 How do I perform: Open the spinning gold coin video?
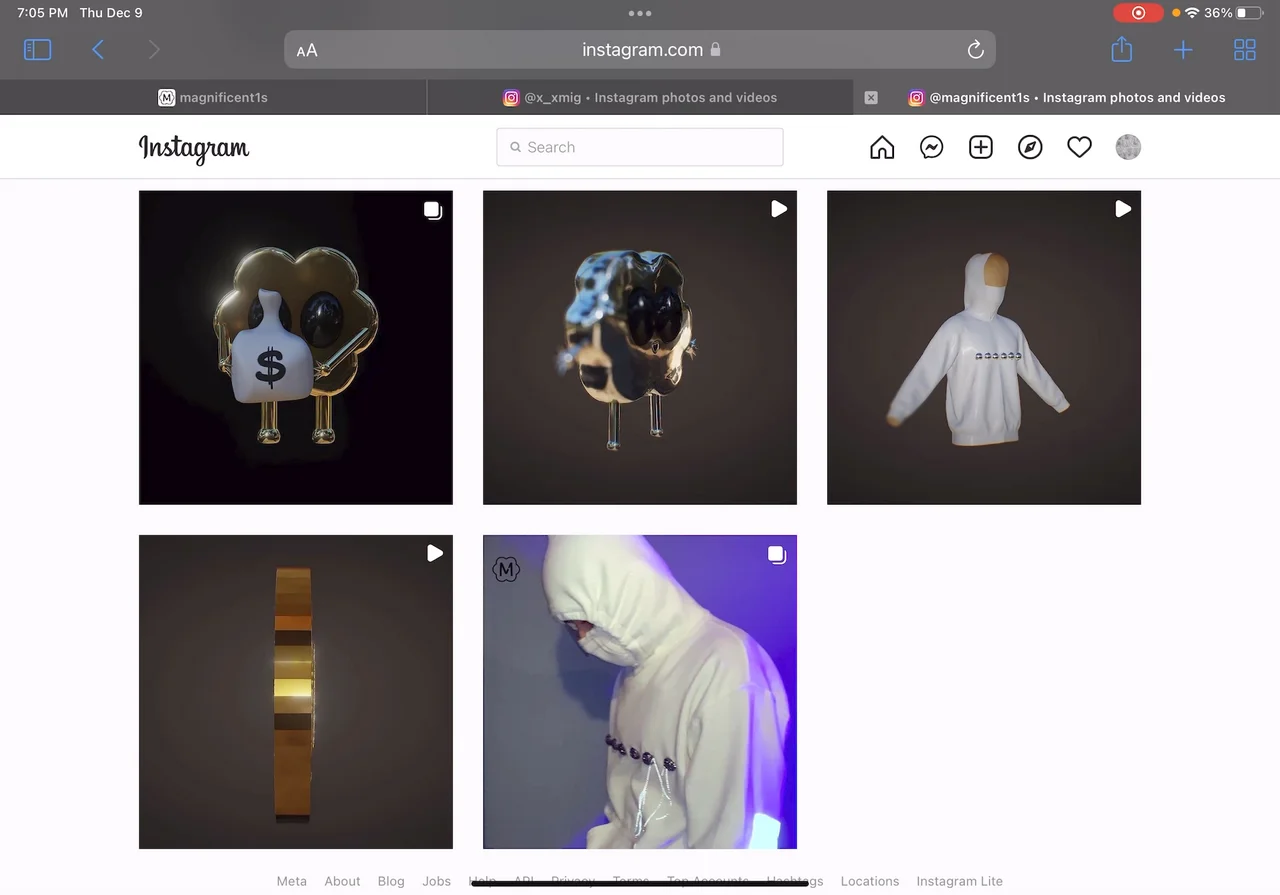click(x=296, y=692)
